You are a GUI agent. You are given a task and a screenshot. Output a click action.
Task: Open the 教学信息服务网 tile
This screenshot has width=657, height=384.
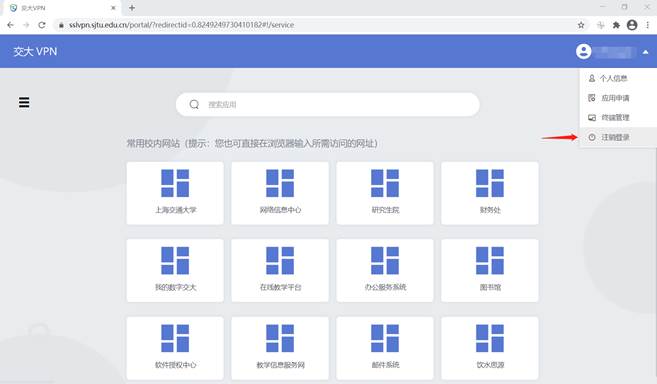pos(280,348)
